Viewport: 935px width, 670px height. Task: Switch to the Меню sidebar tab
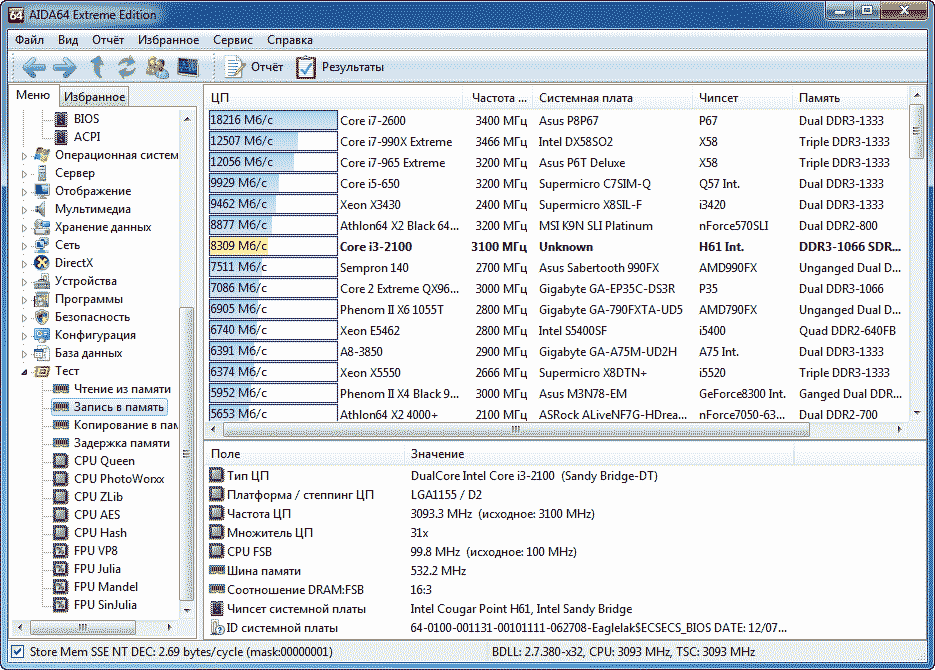click(33, 95)
